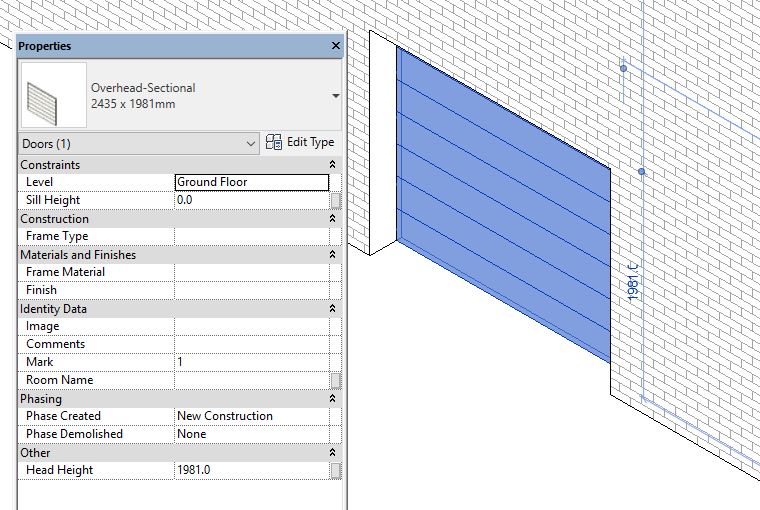This screenshot has height=510, width=760.
Task: Open the door type selector dropdown arrow
Action: click(x=335, y=96)
